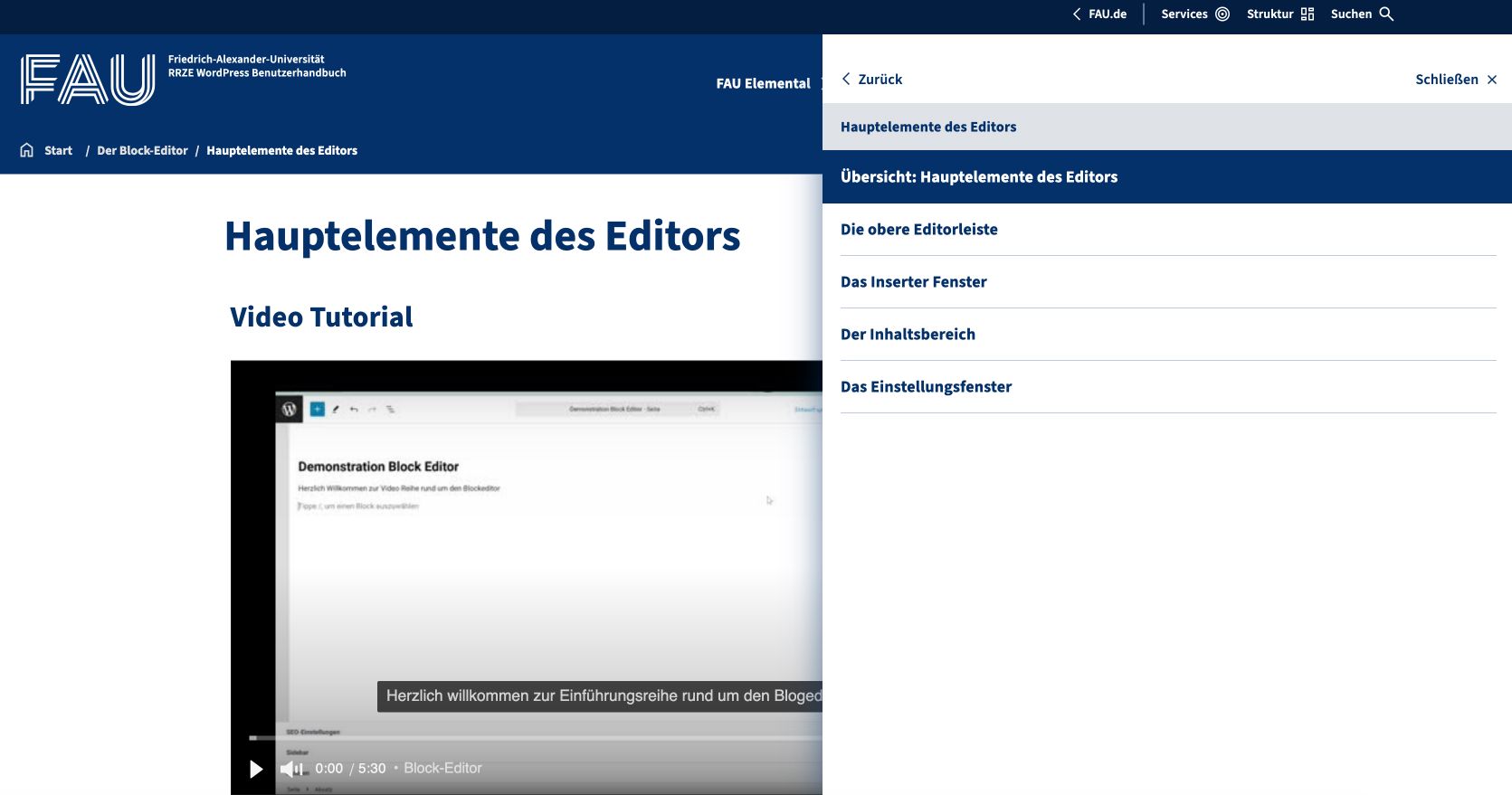Viewport: 1512px width, 795px height.
Task: Click the home icon in breadcrumb
Action: coord(27,150)
